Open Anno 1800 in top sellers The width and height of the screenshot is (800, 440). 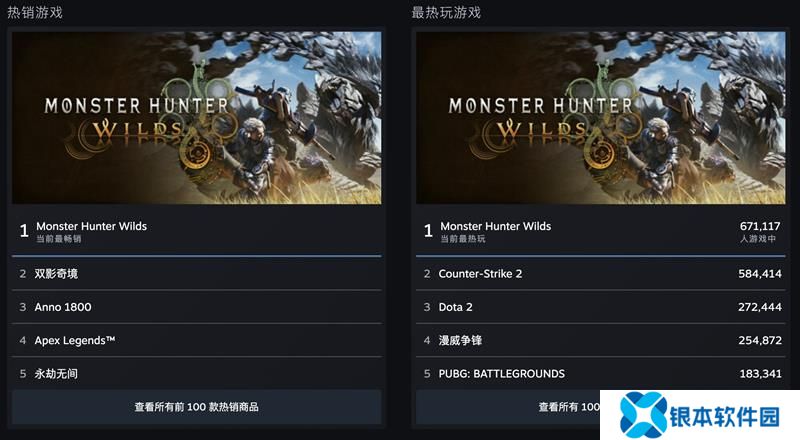pos(196,307)
